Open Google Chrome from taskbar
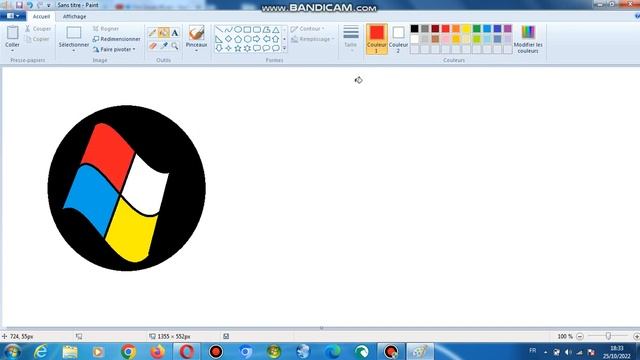Screen dimensions: 640x360 coord(128,351)
